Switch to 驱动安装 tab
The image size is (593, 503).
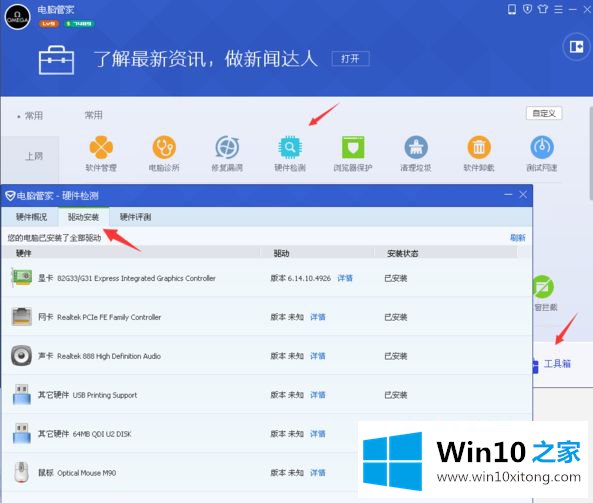(83, 217)
